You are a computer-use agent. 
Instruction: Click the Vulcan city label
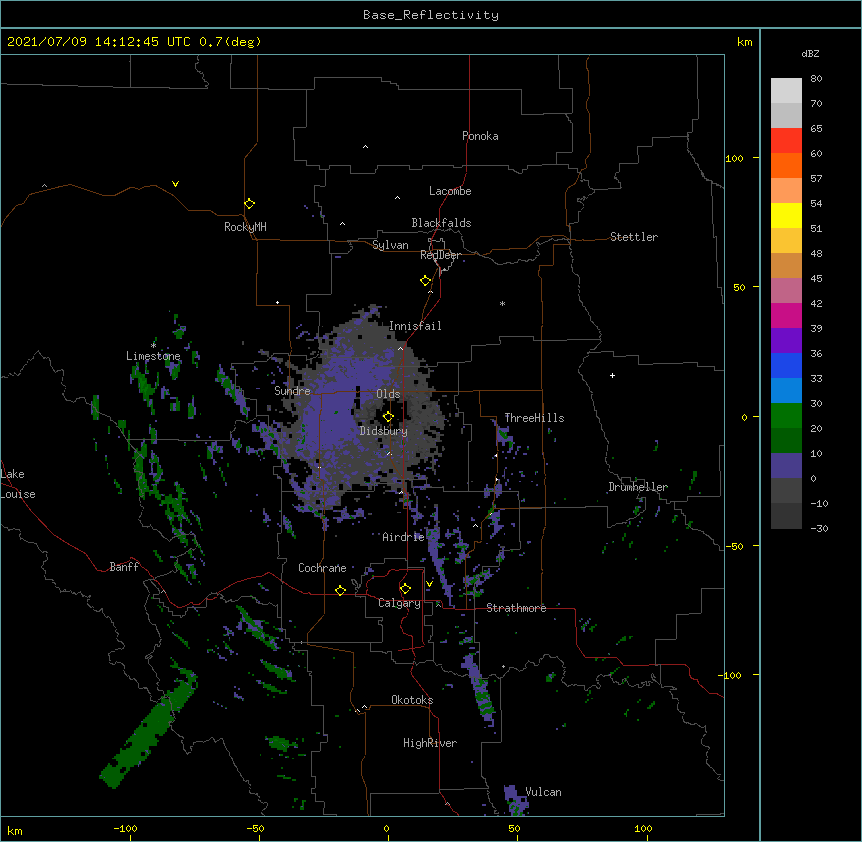[x=543, y=792]
